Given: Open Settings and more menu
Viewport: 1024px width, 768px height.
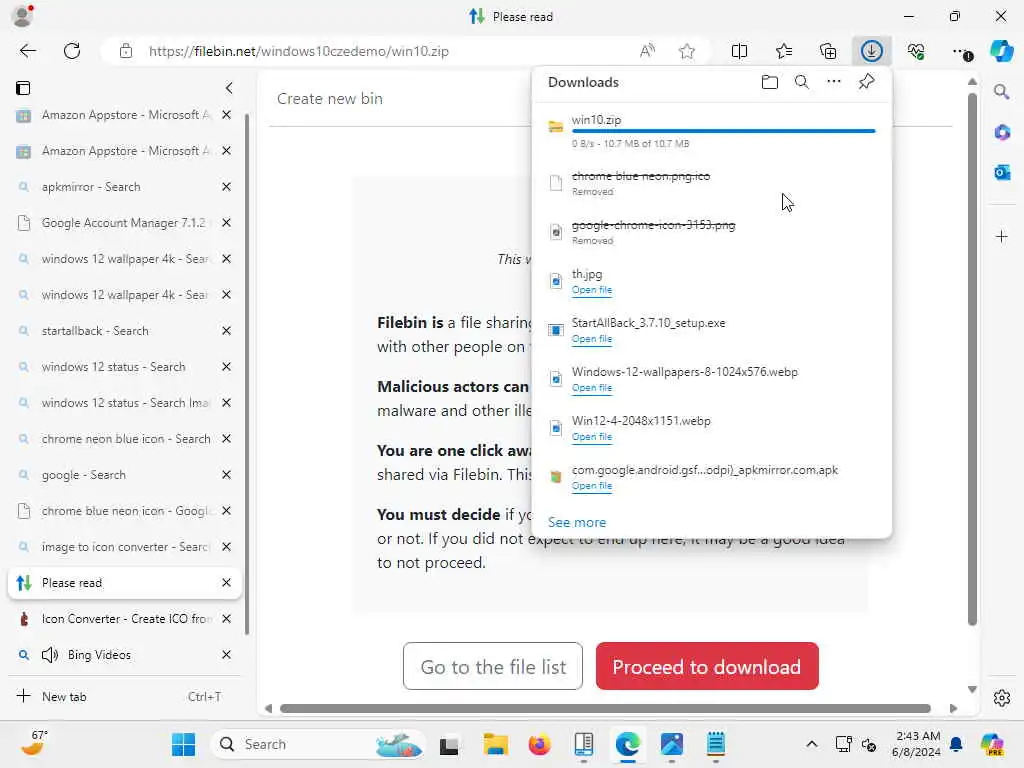Looking at the screenshot, I should point(961,51).
